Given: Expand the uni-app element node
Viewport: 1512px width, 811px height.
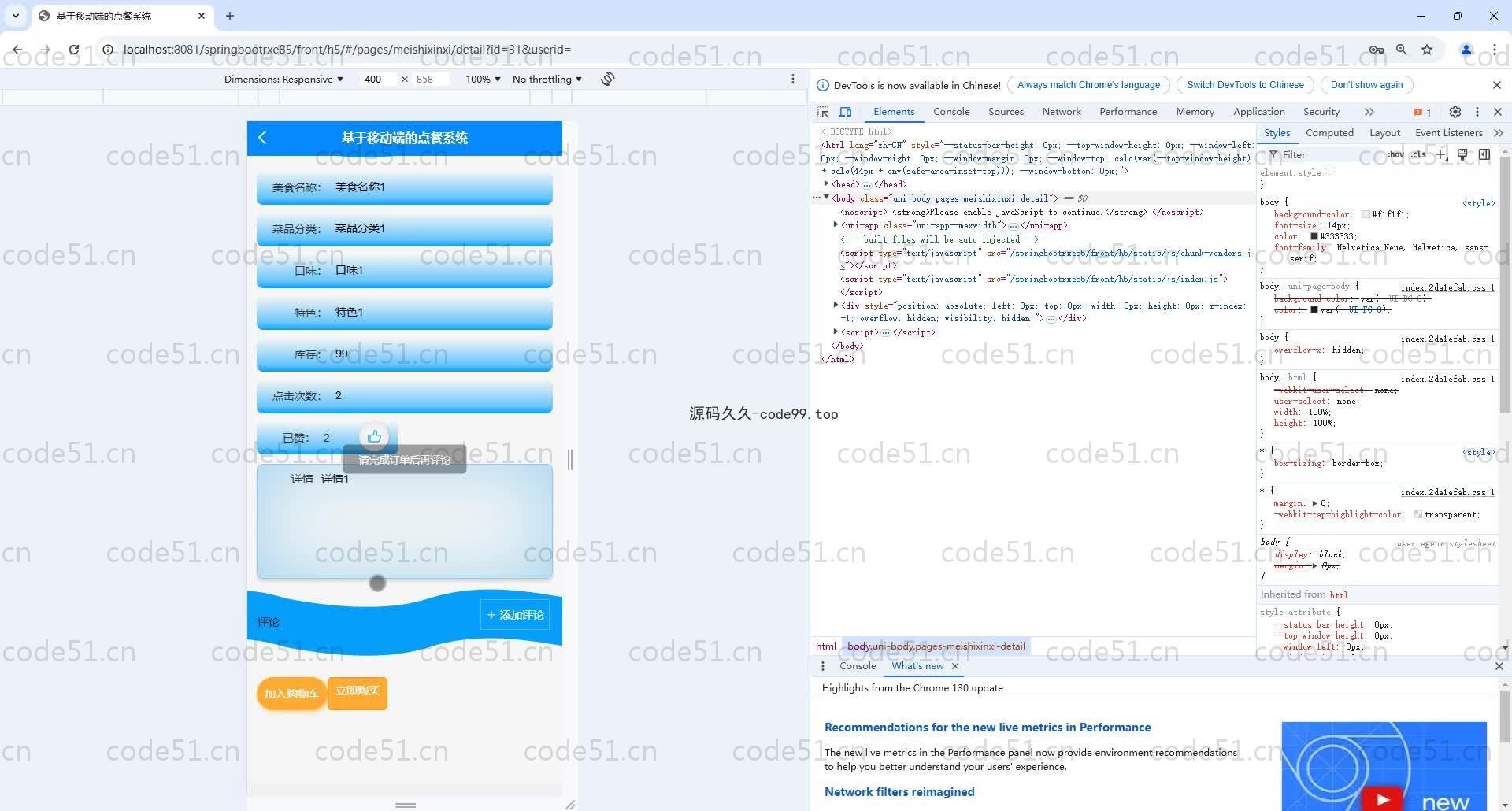Looking at the screenshot, I should click(836, 225).
